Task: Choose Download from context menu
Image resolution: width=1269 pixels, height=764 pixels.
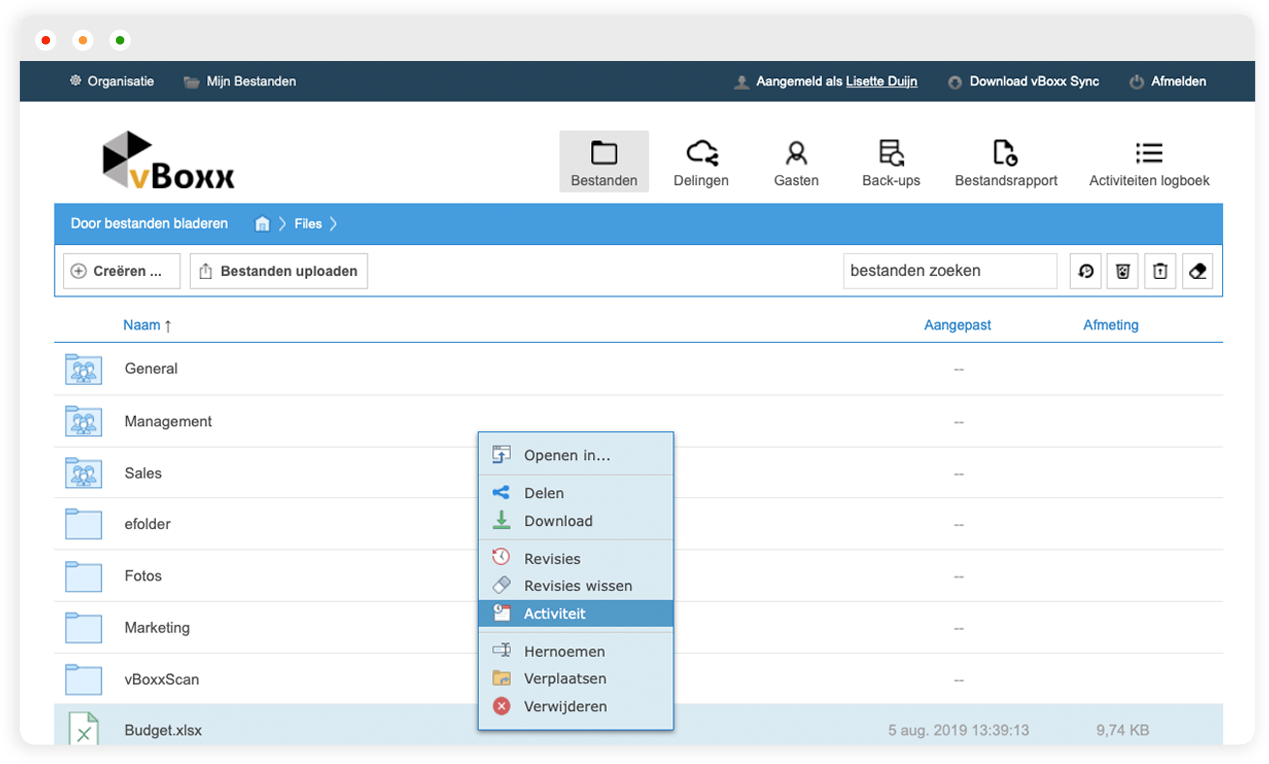Action: pos(576,521)
